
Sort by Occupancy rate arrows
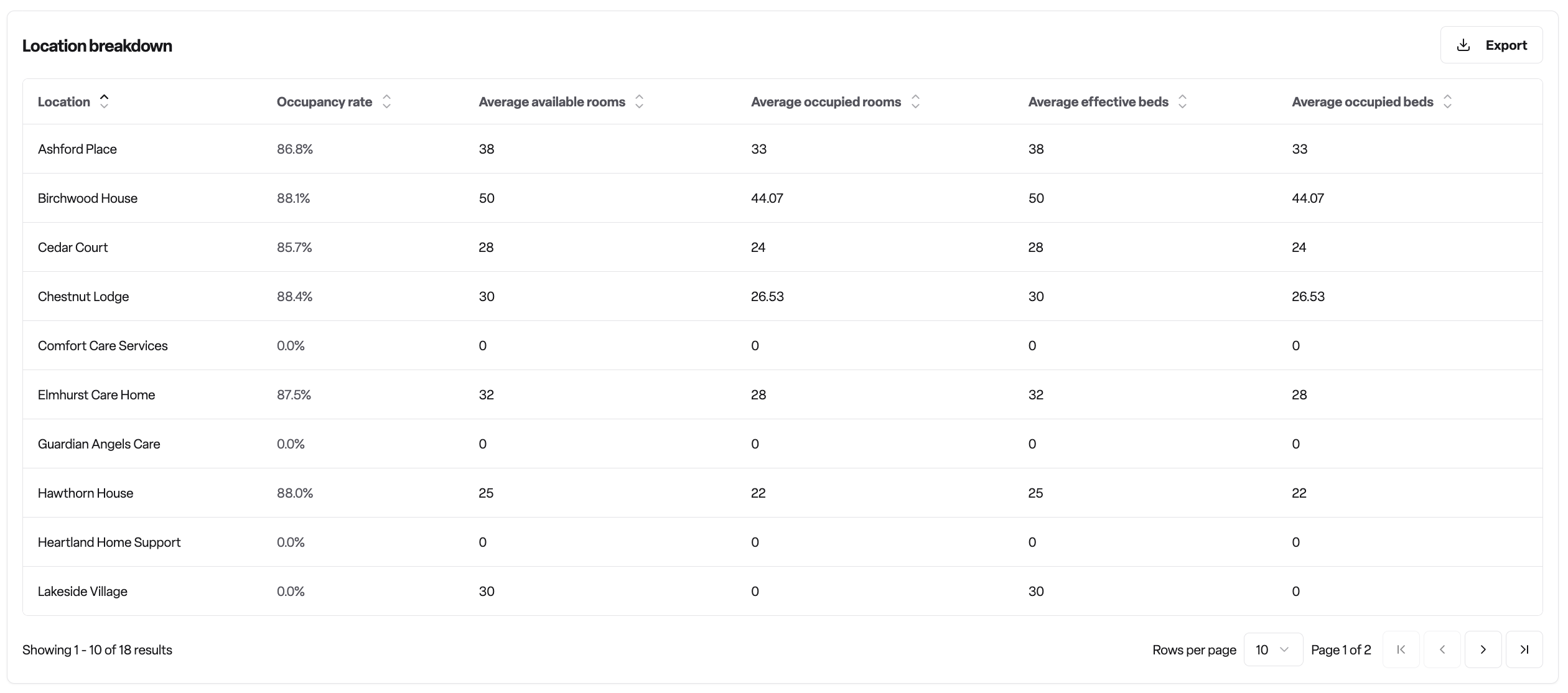[386, 101]
